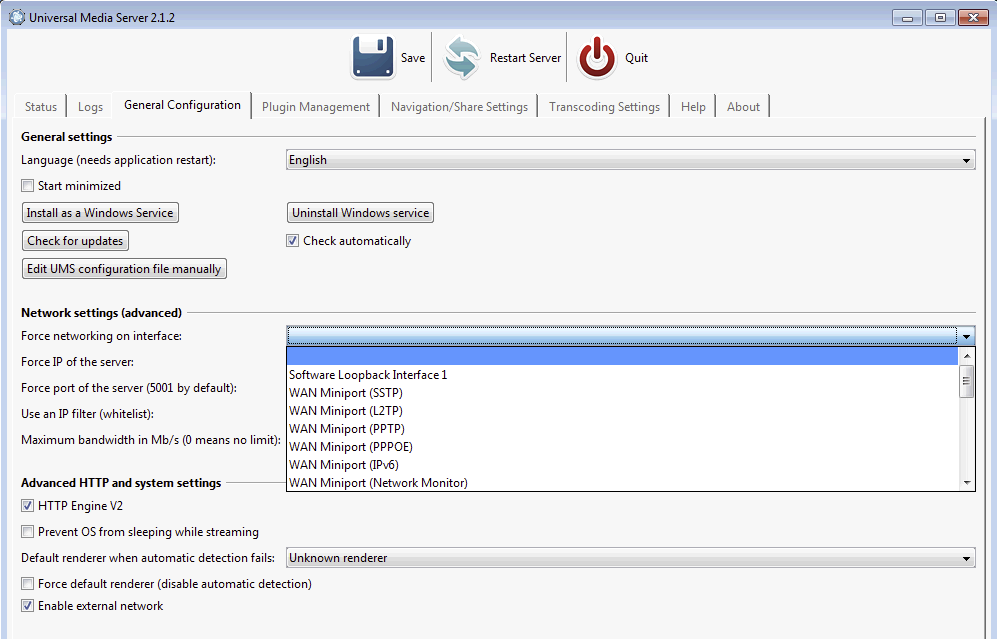Click the Check for updates button
Viewport: 997px width, 639px height.
75,241
